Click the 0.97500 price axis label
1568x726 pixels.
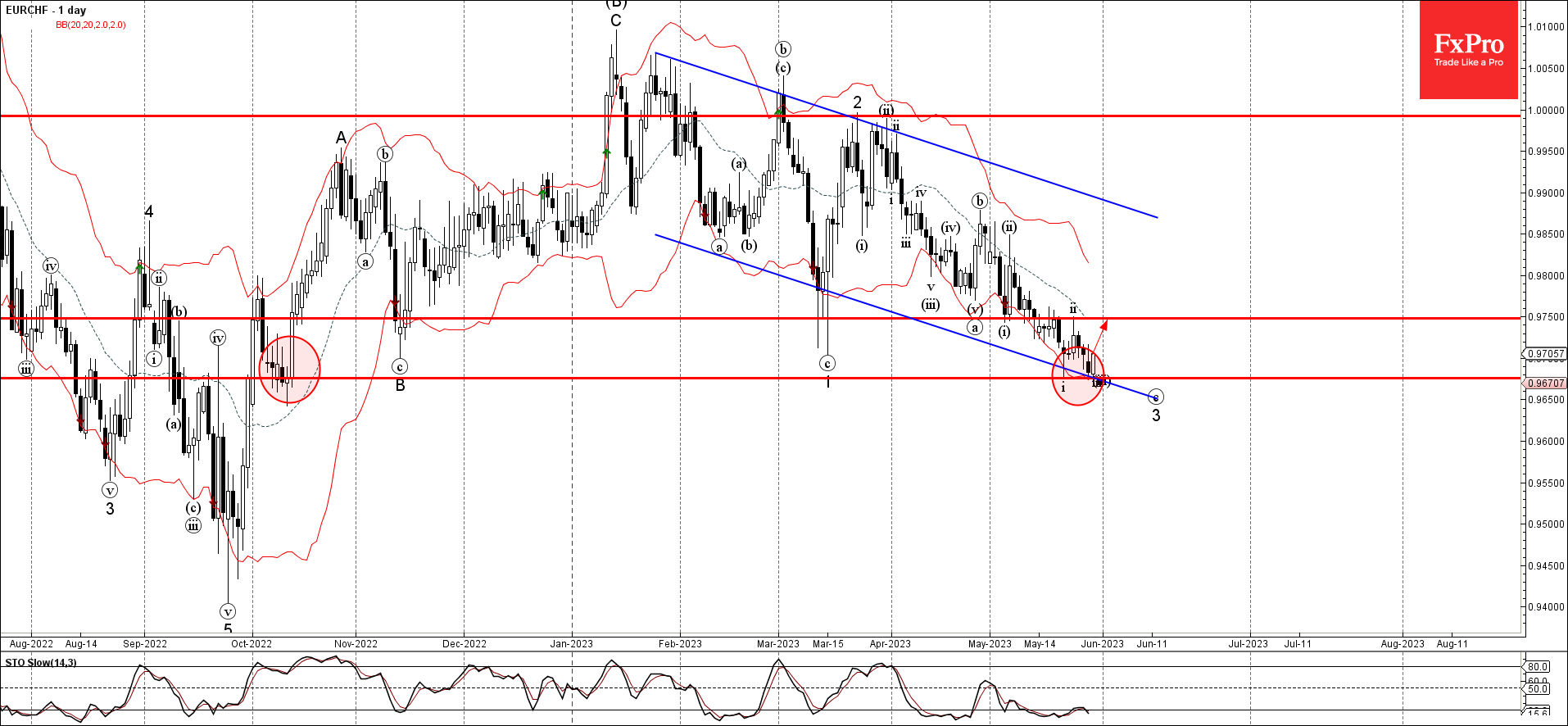[x=1546, y=317]
